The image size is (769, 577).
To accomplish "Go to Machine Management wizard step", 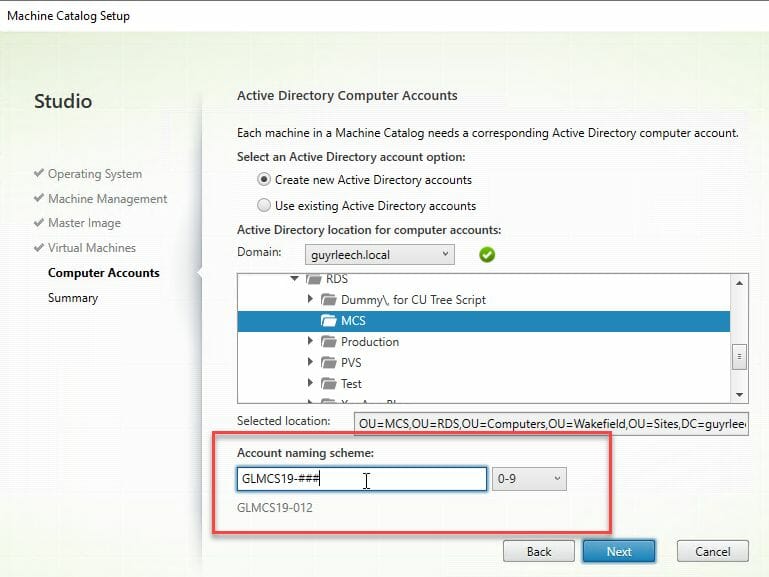I will coord(107,199).
